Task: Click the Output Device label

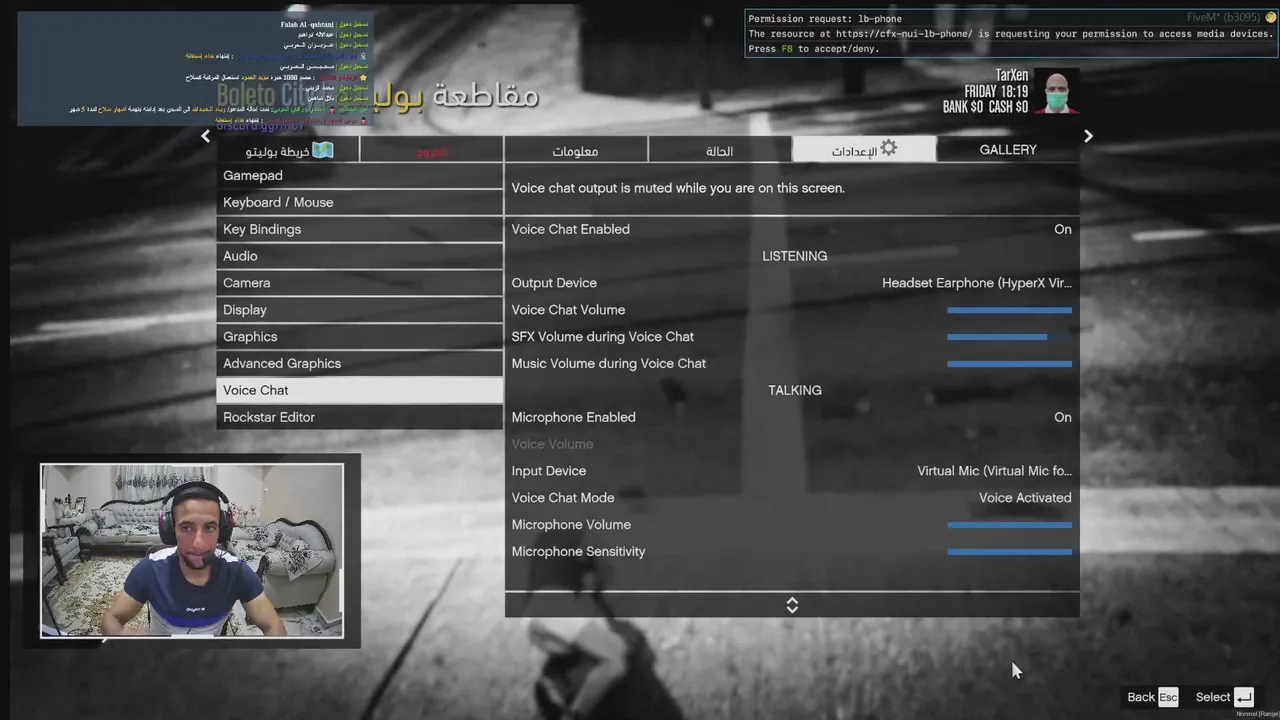Action: tap(554, 283)
